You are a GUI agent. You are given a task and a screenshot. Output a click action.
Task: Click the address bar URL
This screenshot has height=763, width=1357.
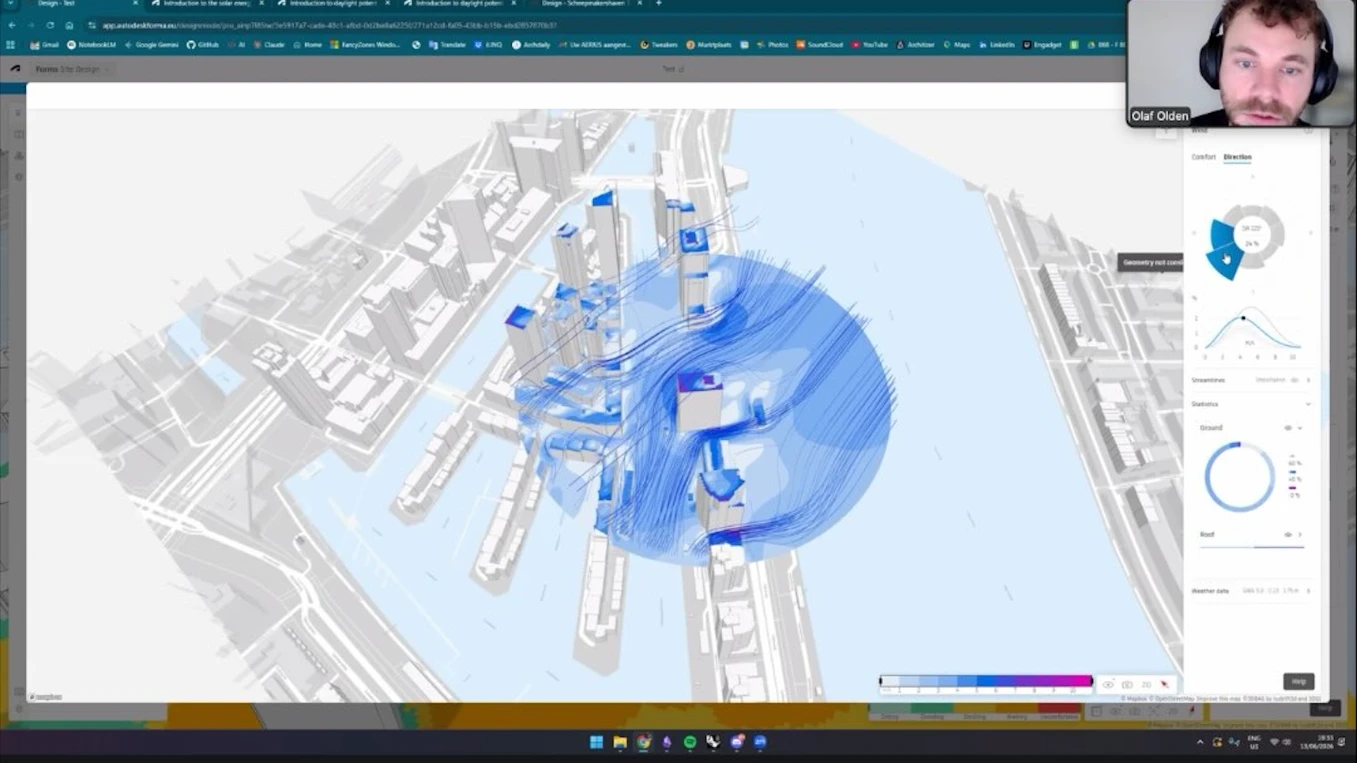coord(330,25)
